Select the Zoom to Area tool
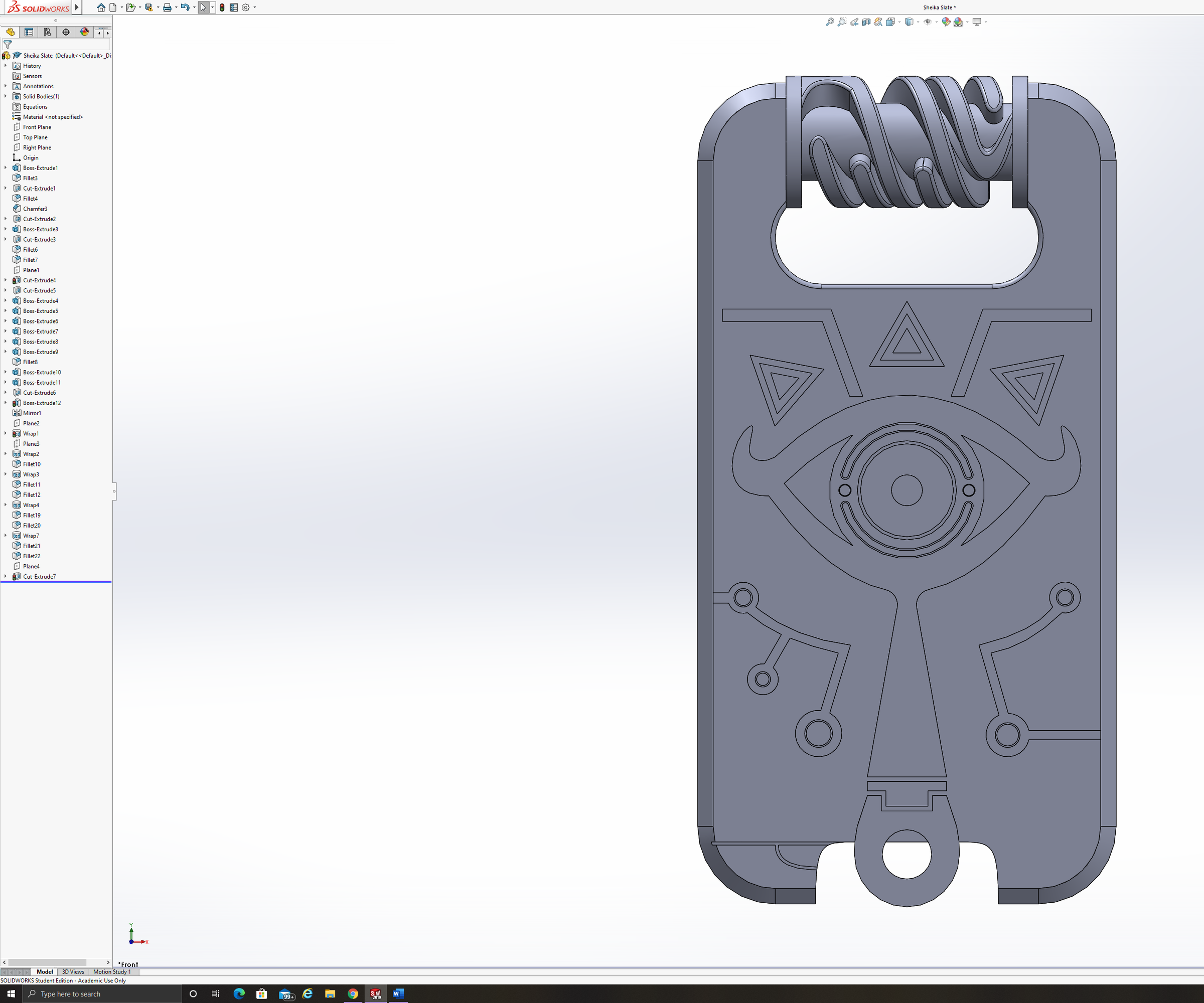 click(x=842, y=22)
